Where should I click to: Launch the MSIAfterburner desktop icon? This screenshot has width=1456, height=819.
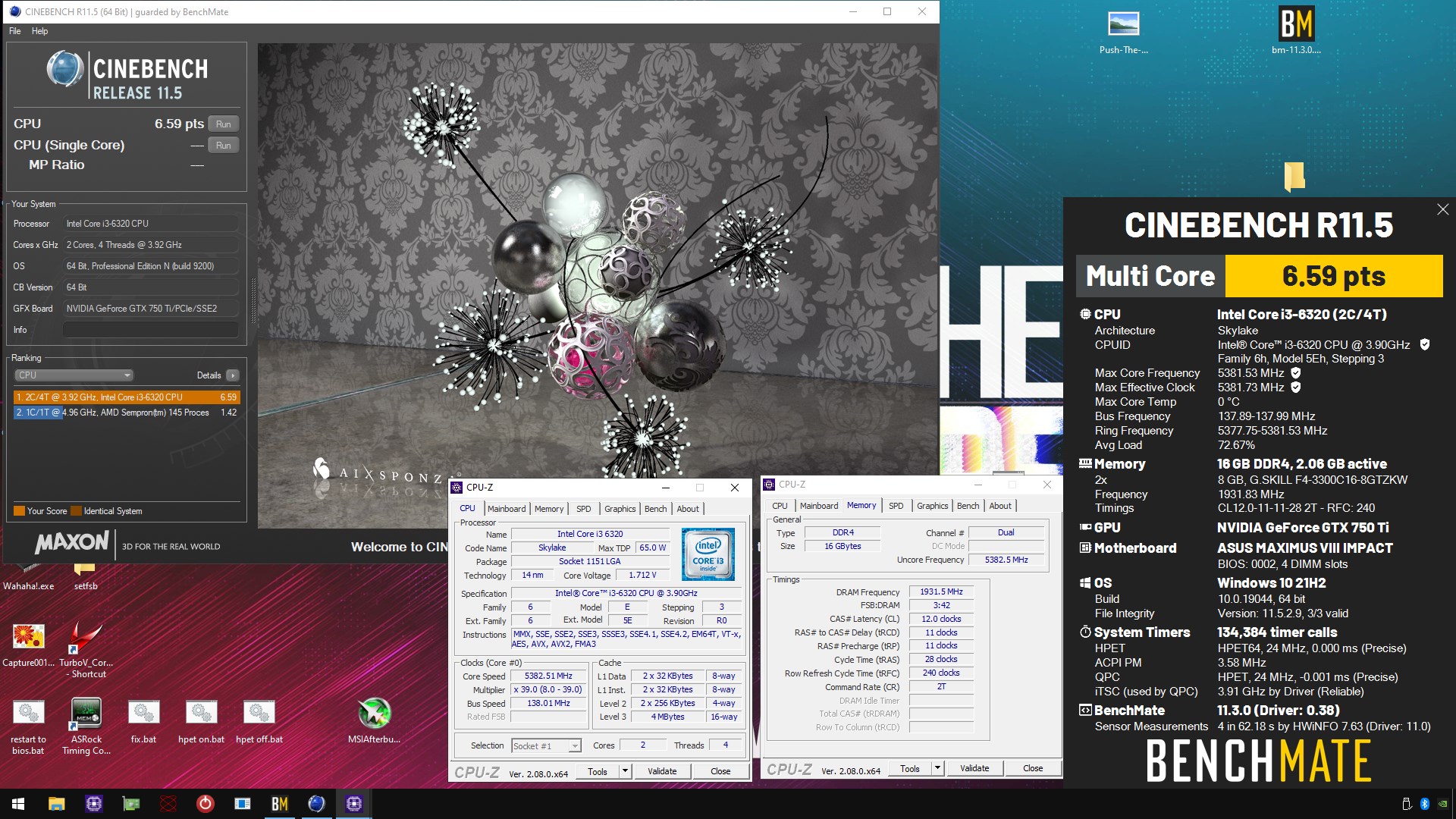374,720
